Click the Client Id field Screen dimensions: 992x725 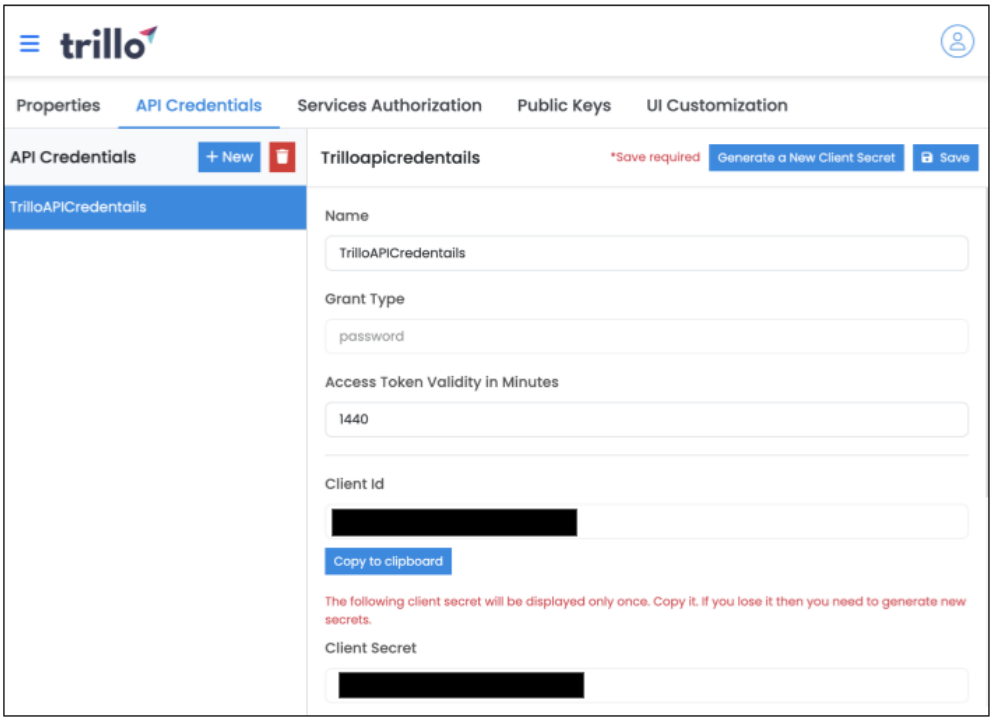pos(646,522)
